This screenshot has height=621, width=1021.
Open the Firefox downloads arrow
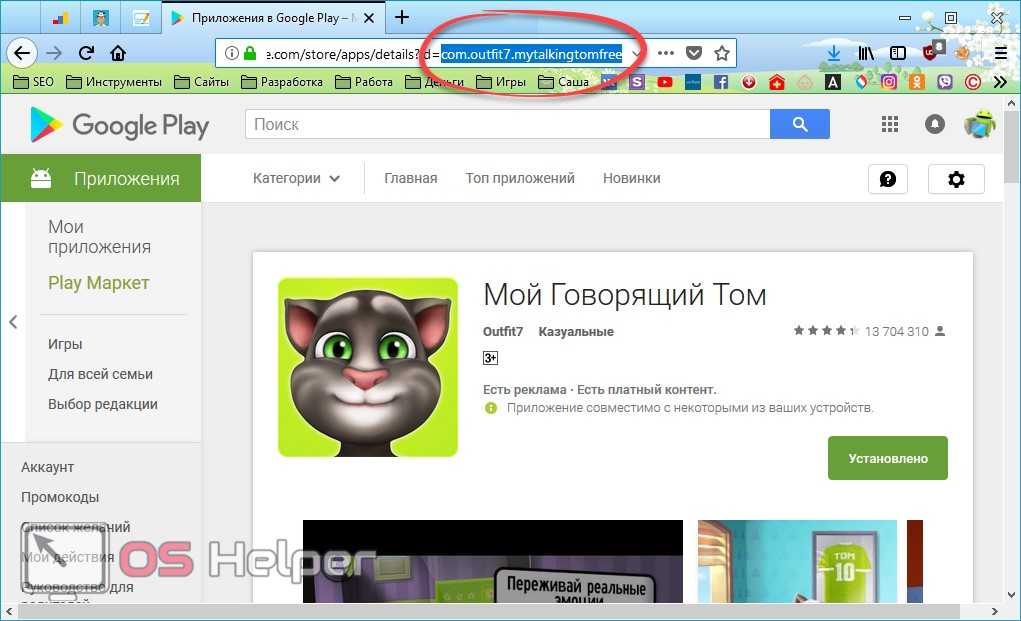point(833,53)
